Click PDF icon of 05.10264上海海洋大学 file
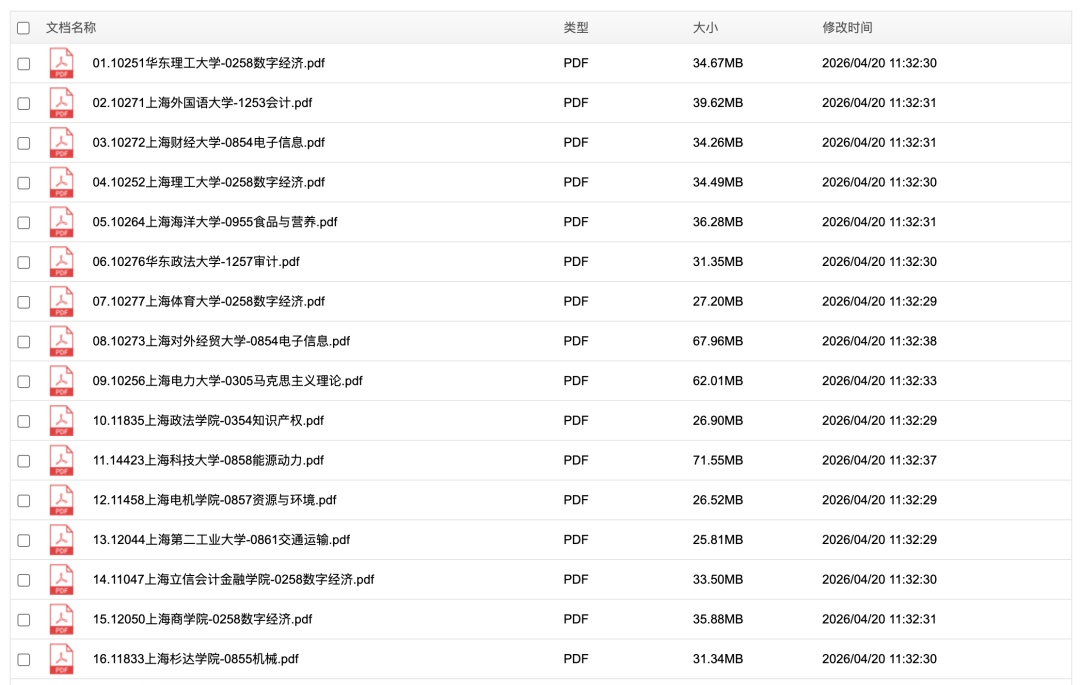This screenshot has height=685, width=1080. tap(62, 222)
